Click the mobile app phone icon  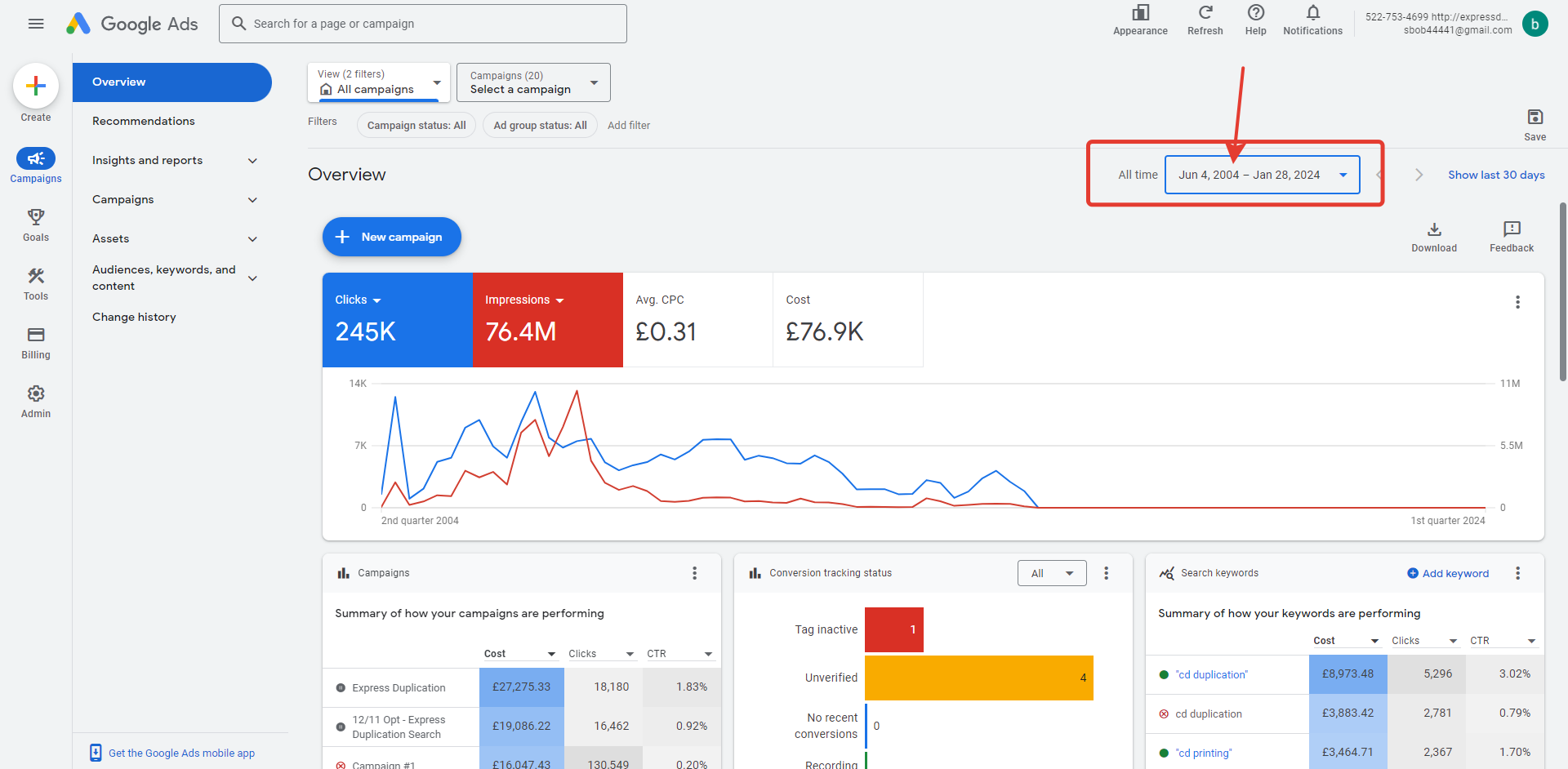tap(96, 753)
